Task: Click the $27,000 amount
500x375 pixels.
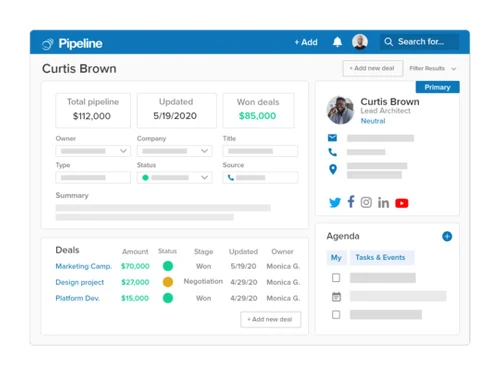Action: coord(135,282)
